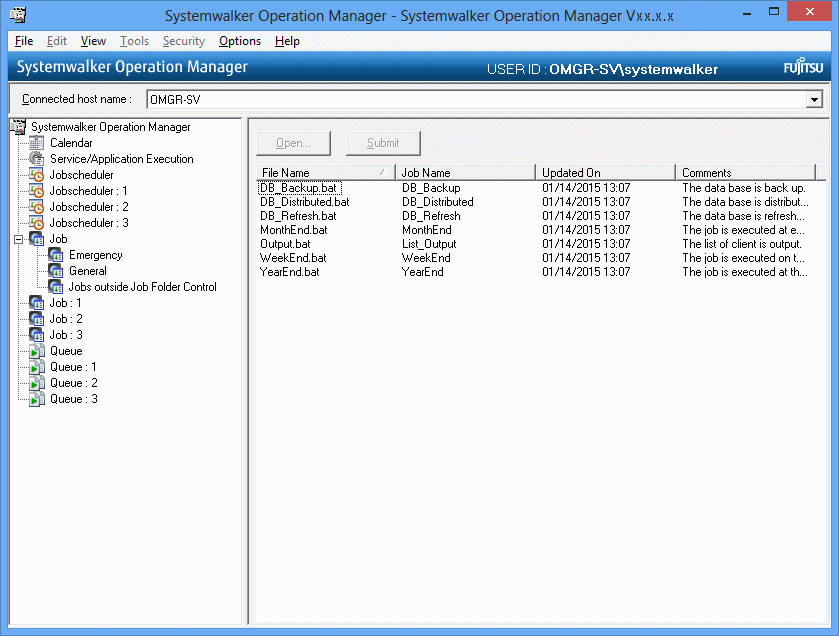Click the Queue : 1 icon
The height and width of the screenshot is (636, 839).
pyautogui.click(x=37, y=367)
